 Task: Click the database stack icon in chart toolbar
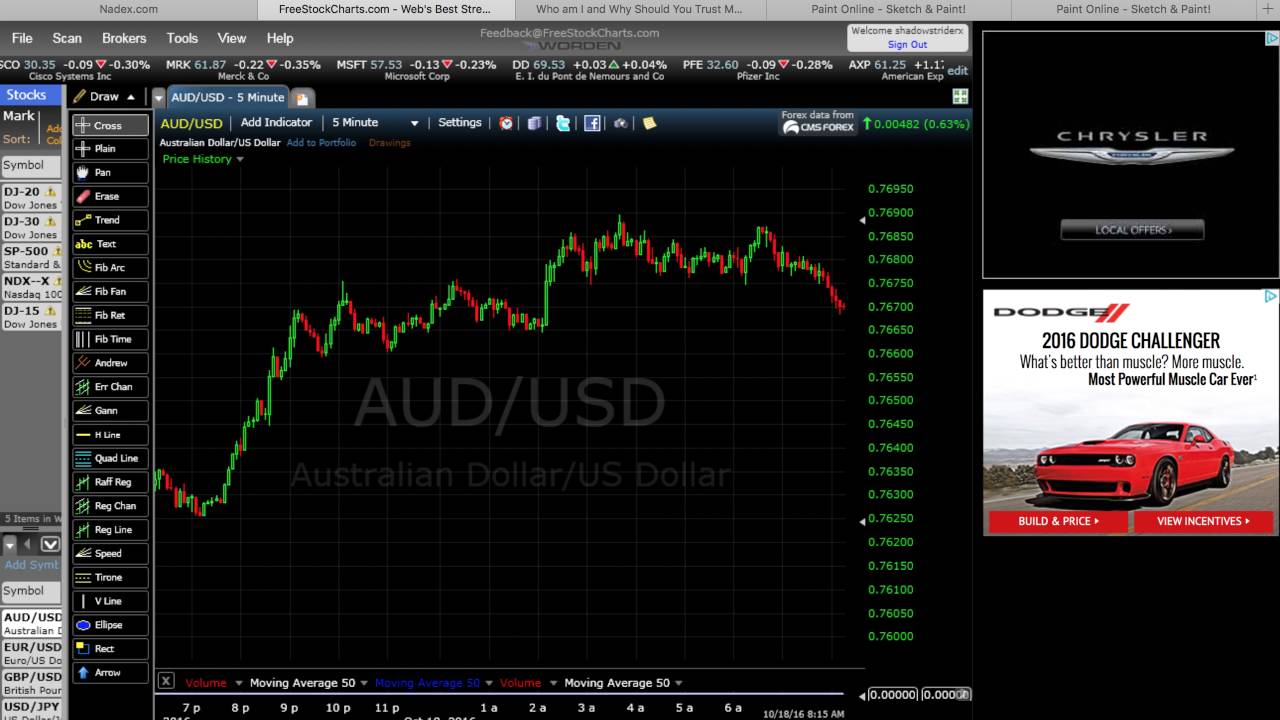[x=534, y=123]
